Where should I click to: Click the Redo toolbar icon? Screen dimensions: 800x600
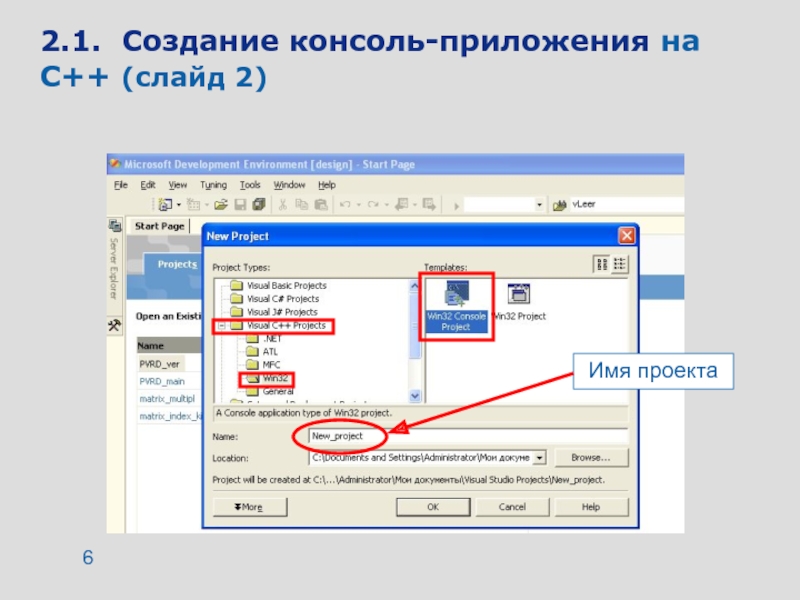pyautogui.click(x=373, y=205)
